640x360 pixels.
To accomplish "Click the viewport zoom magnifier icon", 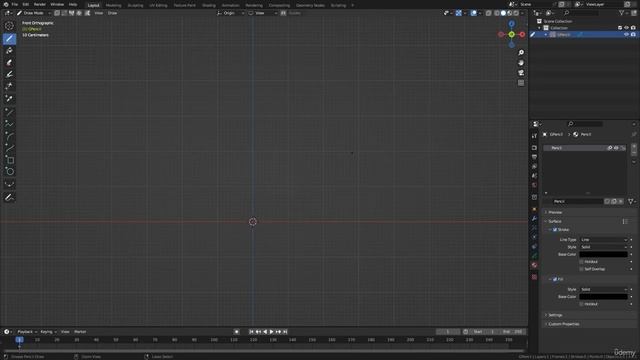I will click(521, 53).
